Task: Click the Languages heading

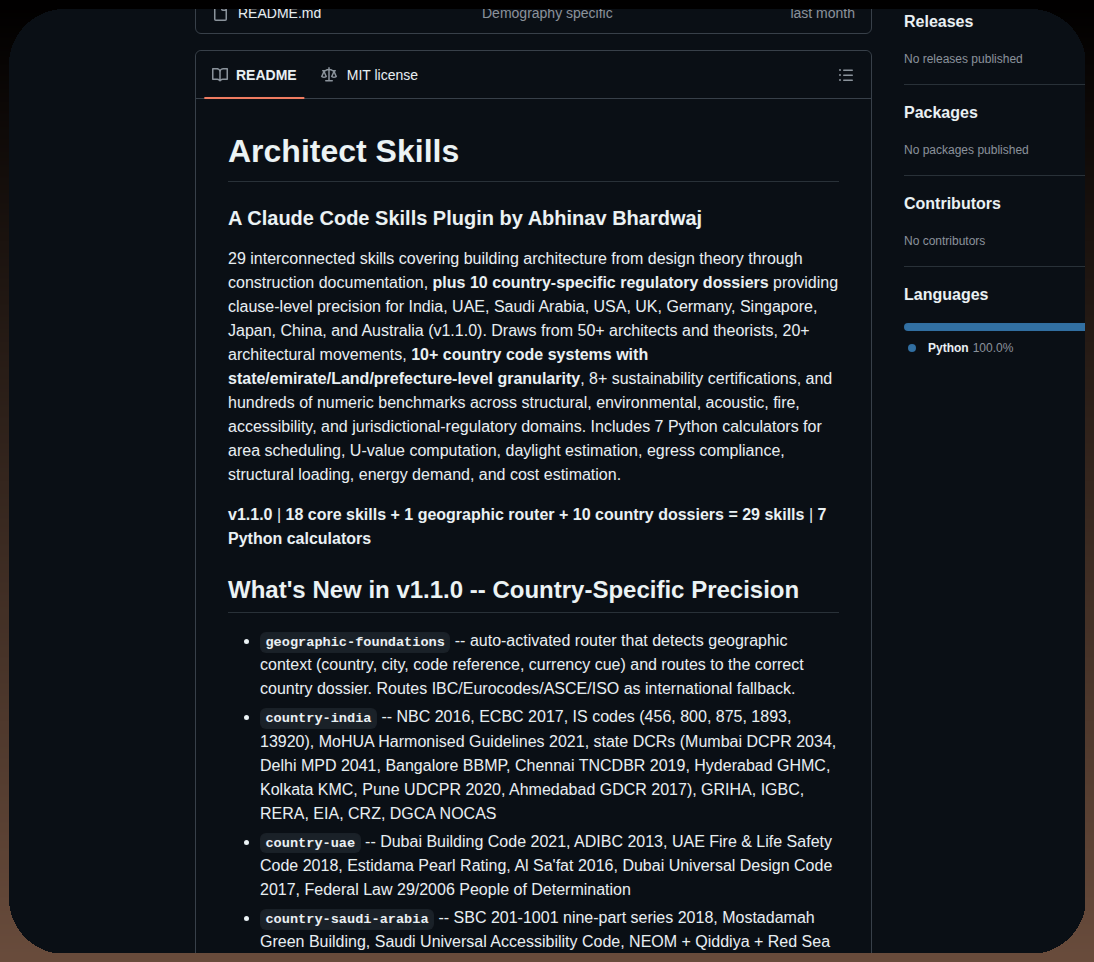Action: [945, 294]
